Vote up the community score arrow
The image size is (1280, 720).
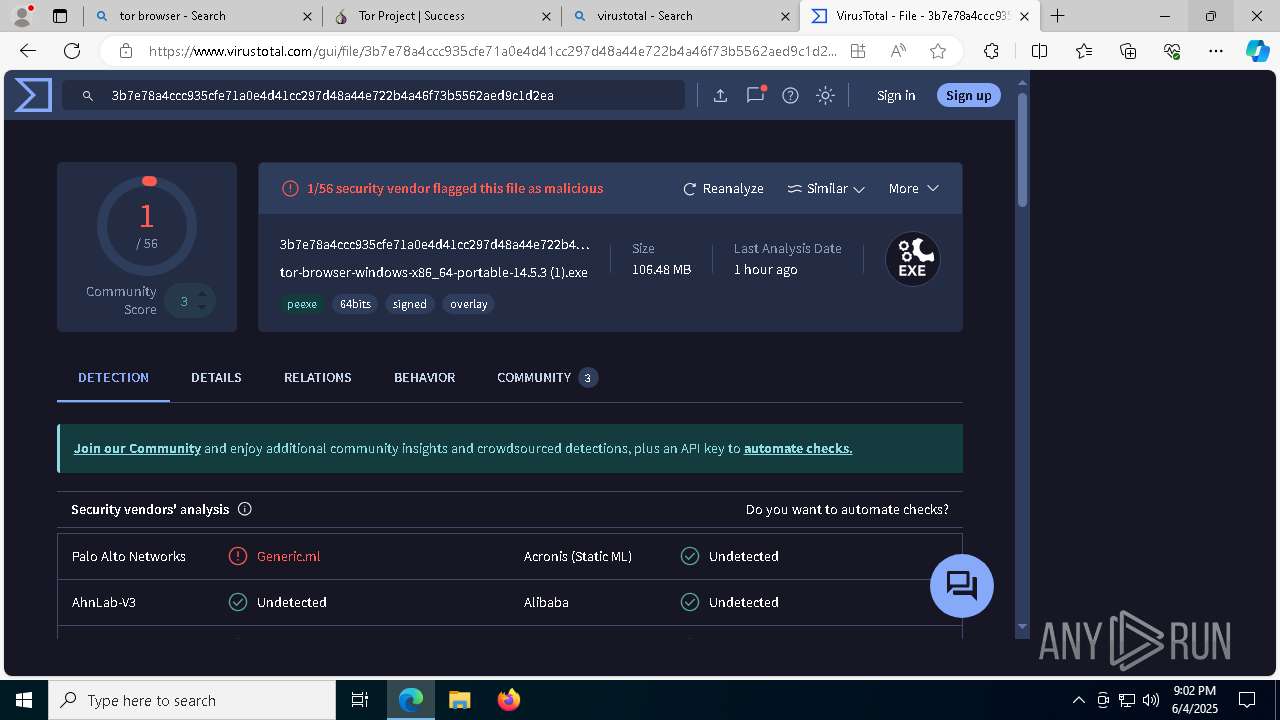[x=202, y=294]
